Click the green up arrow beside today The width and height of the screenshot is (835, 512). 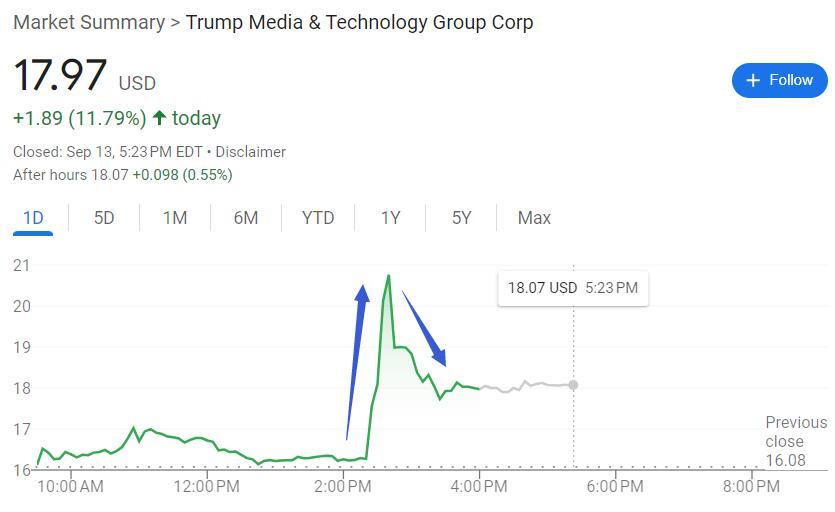159,118
